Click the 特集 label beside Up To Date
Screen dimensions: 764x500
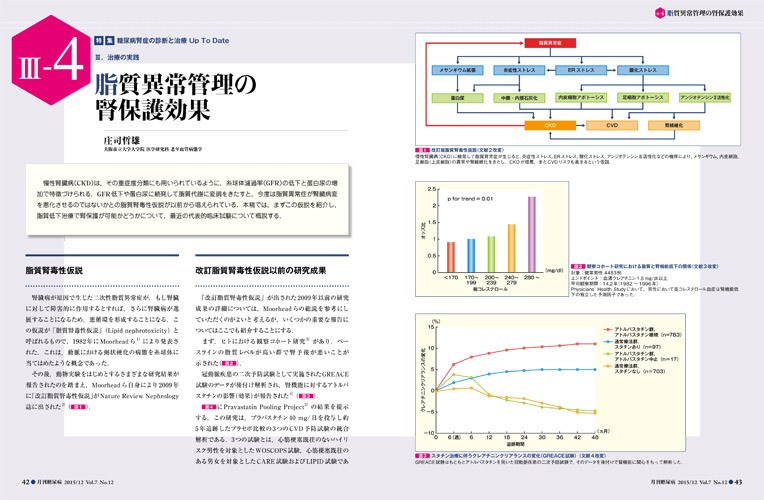coord(104,41)
